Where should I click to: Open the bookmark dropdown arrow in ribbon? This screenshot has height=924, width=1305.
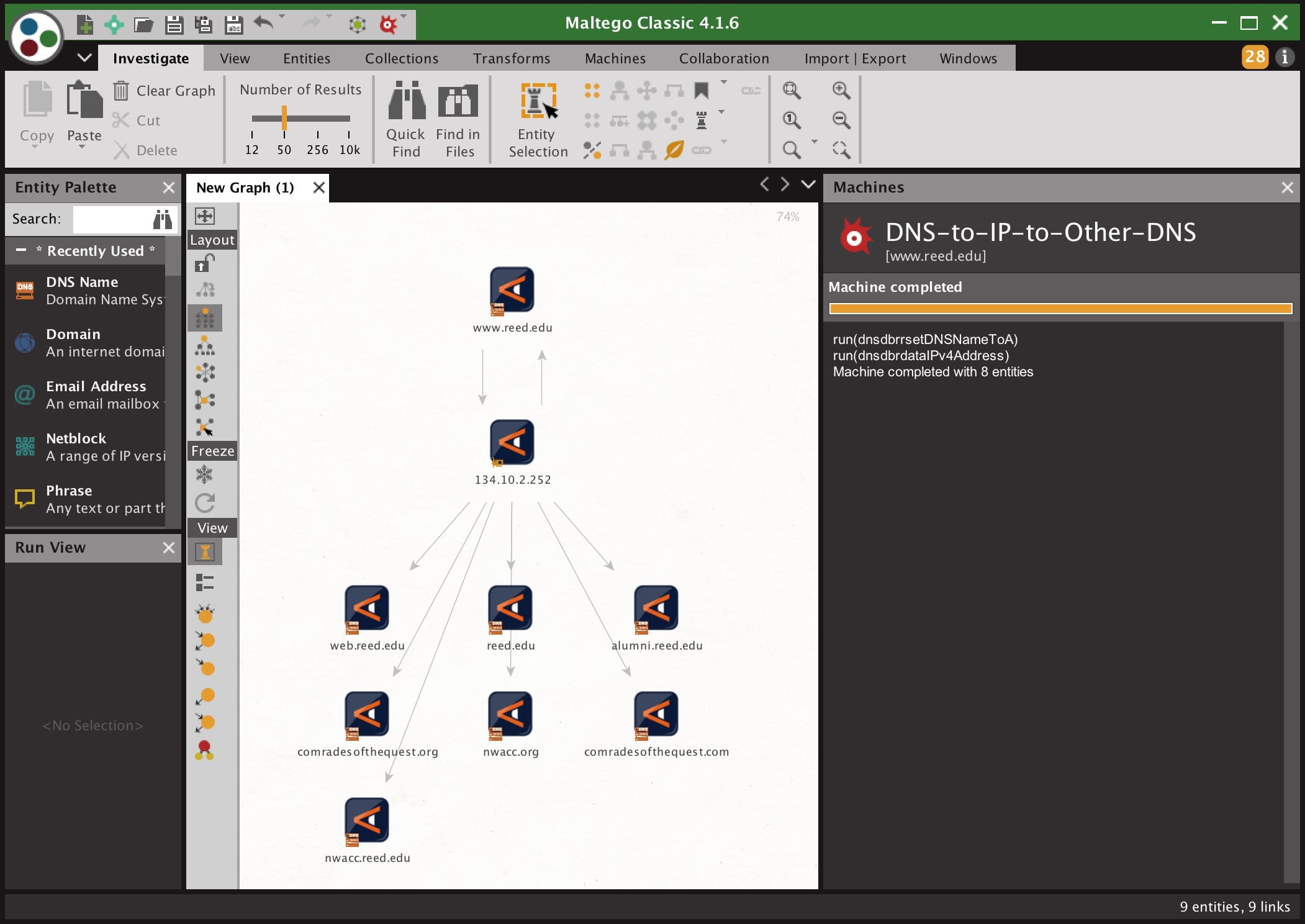(x=724, y=82)
